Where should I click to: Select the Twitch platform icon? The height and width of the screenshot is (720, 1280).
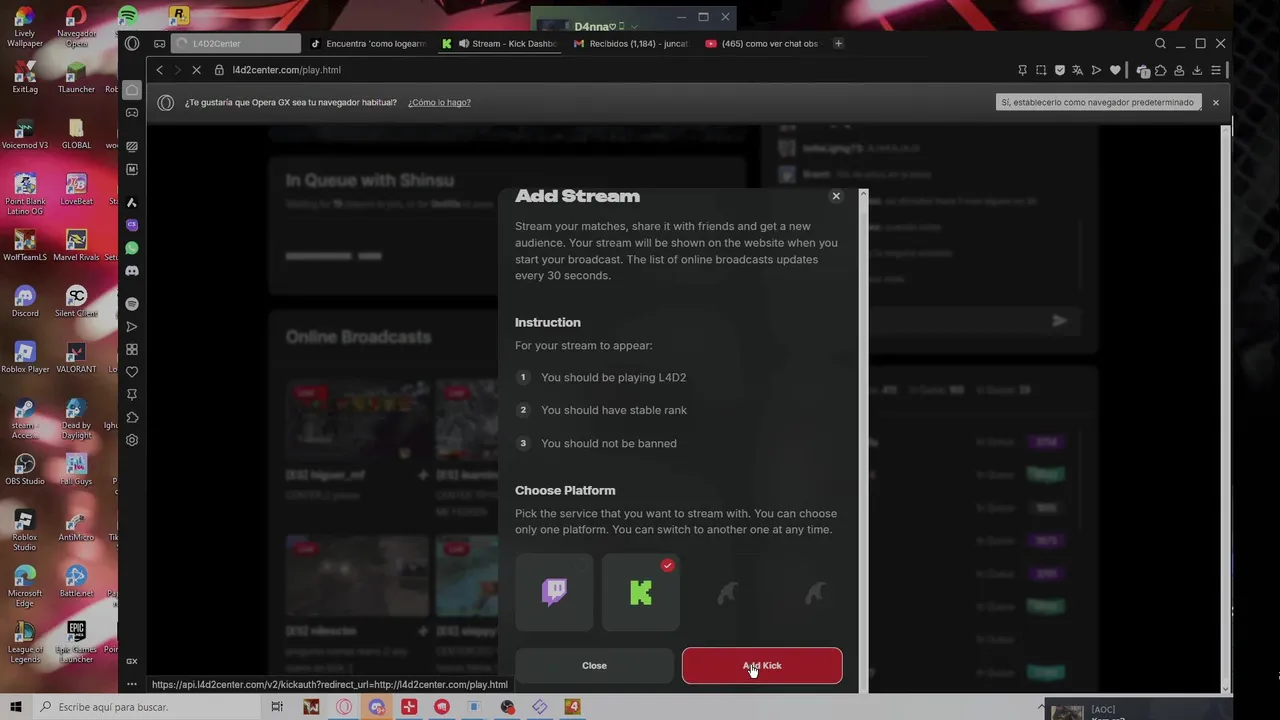pyautogui.click(x=554, y=592)
